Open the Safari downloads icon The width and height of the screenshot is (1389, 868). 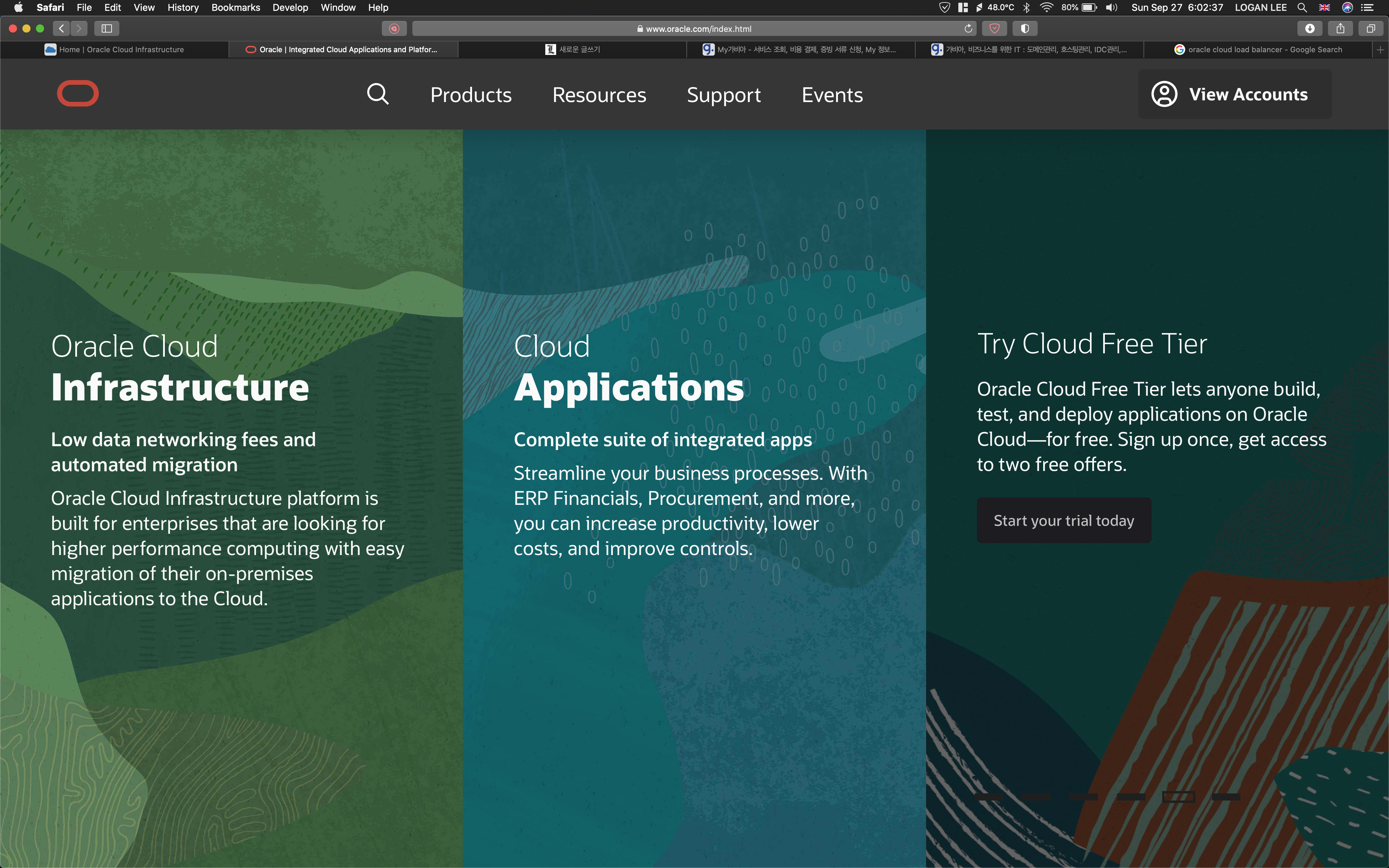coord(1309,28)
